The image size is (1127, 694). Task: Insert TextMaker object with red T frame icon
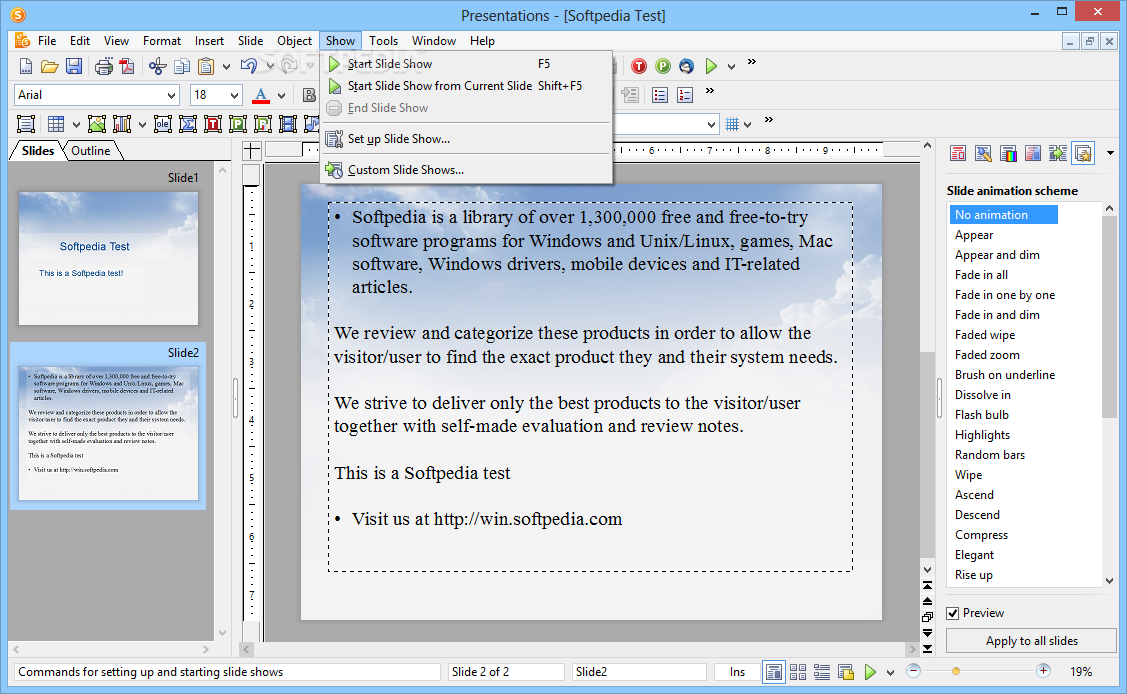pos(213,124)
